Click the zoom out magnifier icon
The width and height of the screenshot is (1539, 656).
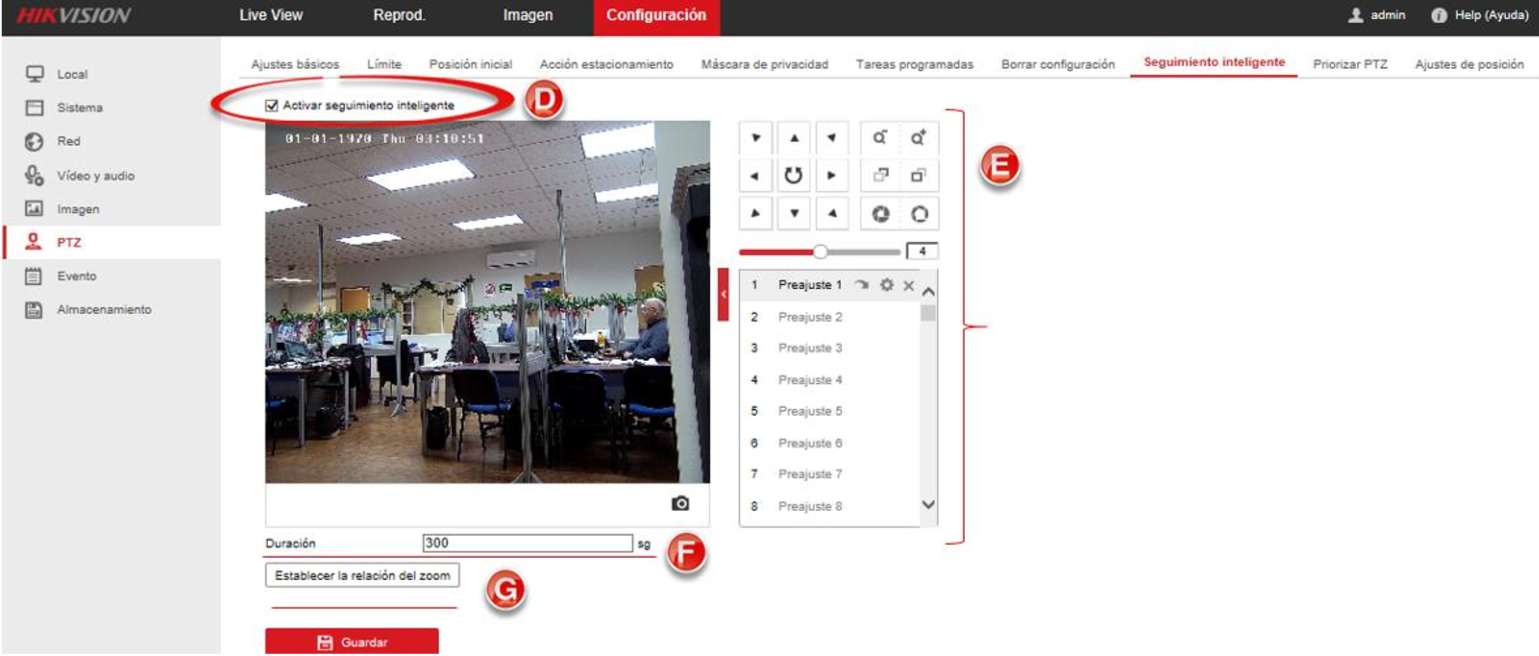[x=881, y=138]
